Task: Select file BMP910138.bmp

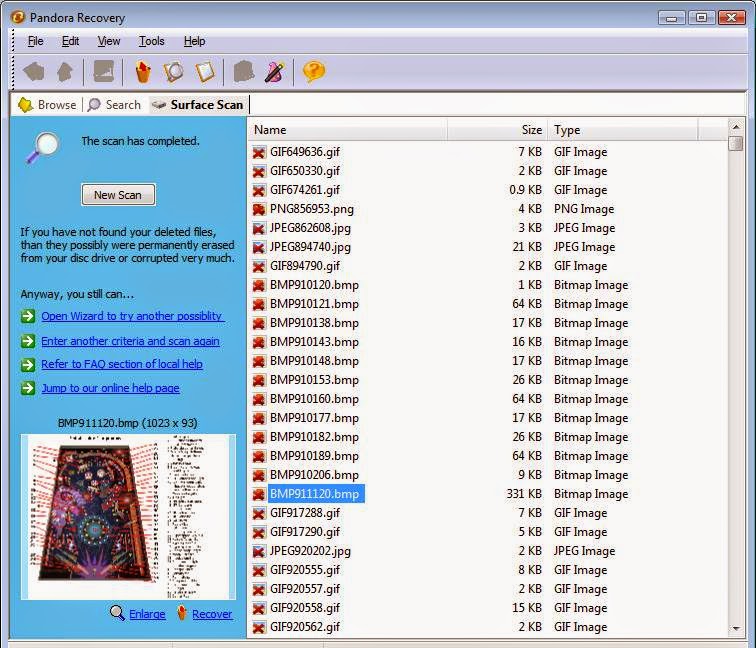Action: (314, 323)
